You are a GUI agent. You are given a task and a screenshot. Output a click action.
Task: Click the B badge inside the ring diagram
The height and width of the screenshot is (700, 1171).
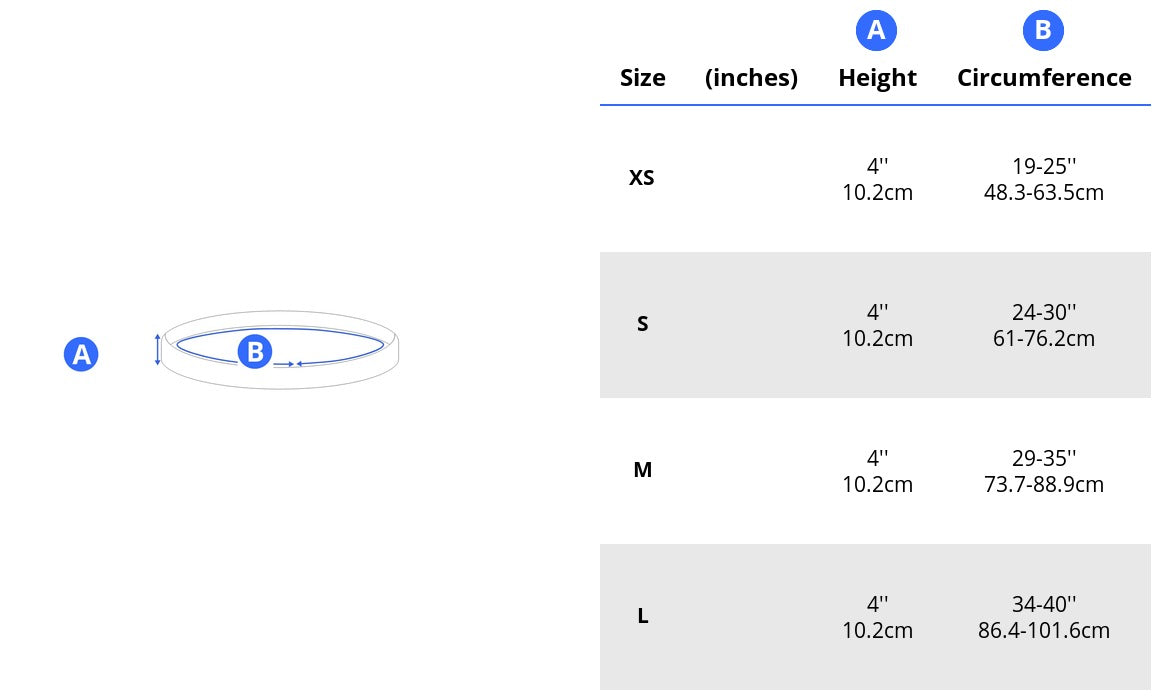click(255, 351)
